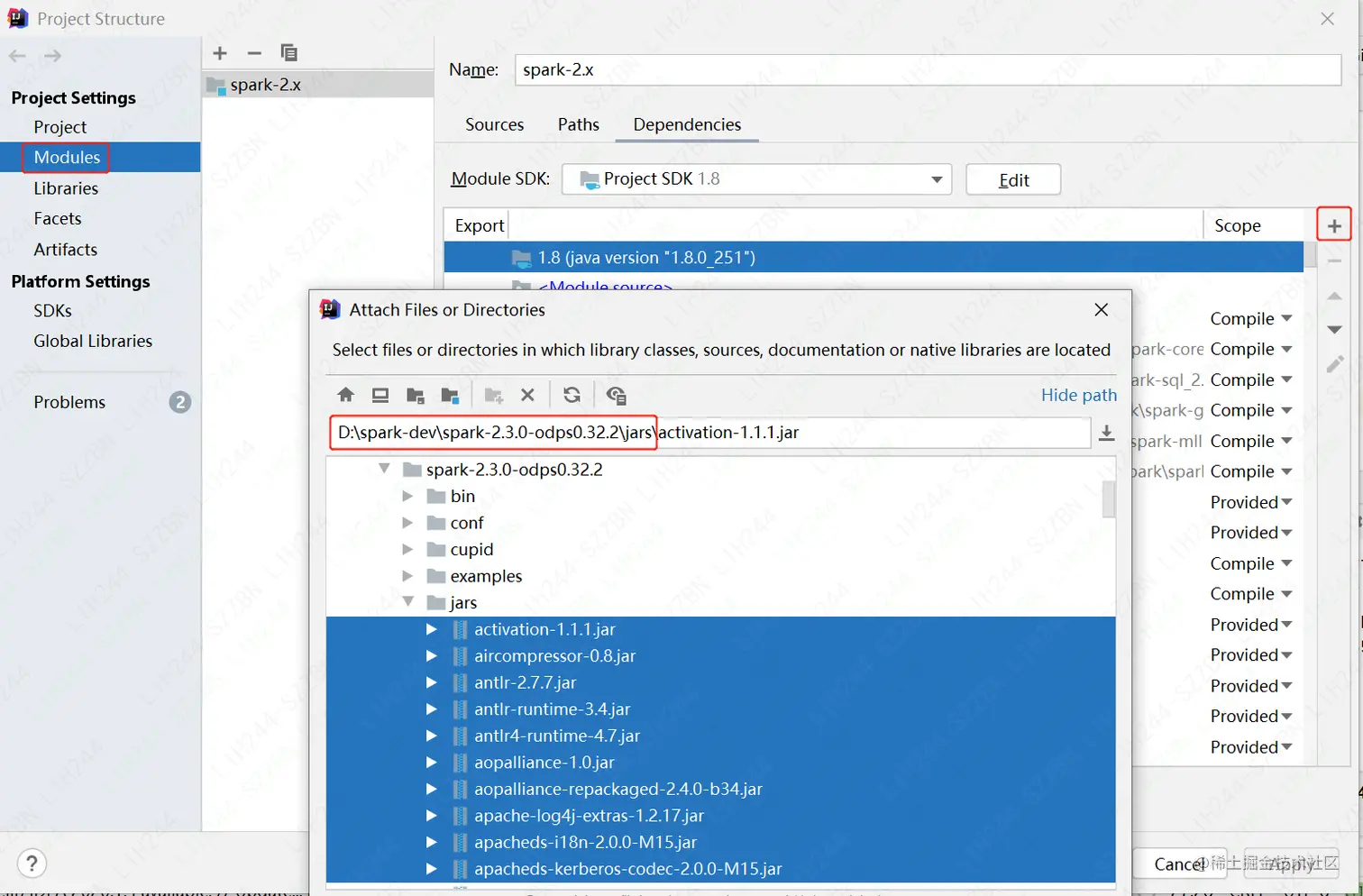
Task: Open Facets settings section
Action: 58,218
